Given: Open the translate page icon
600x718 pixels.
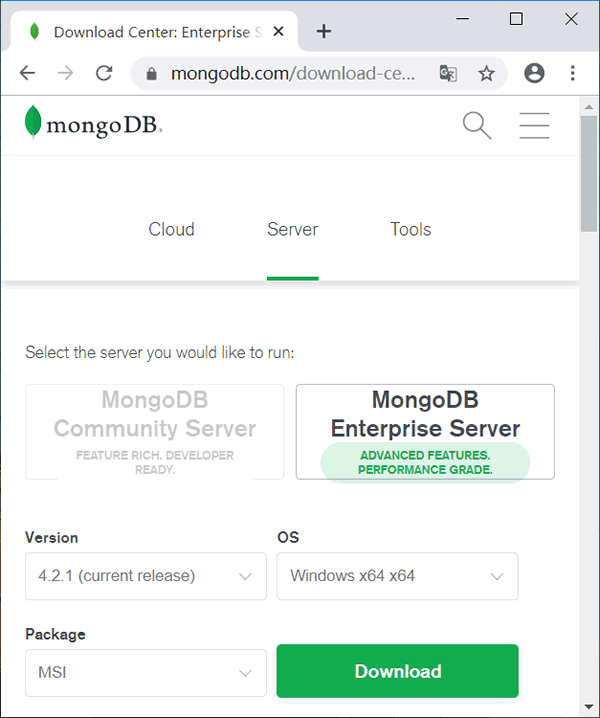Looking at the screenshot, I should pyautogui.click(x=448, y=73).
